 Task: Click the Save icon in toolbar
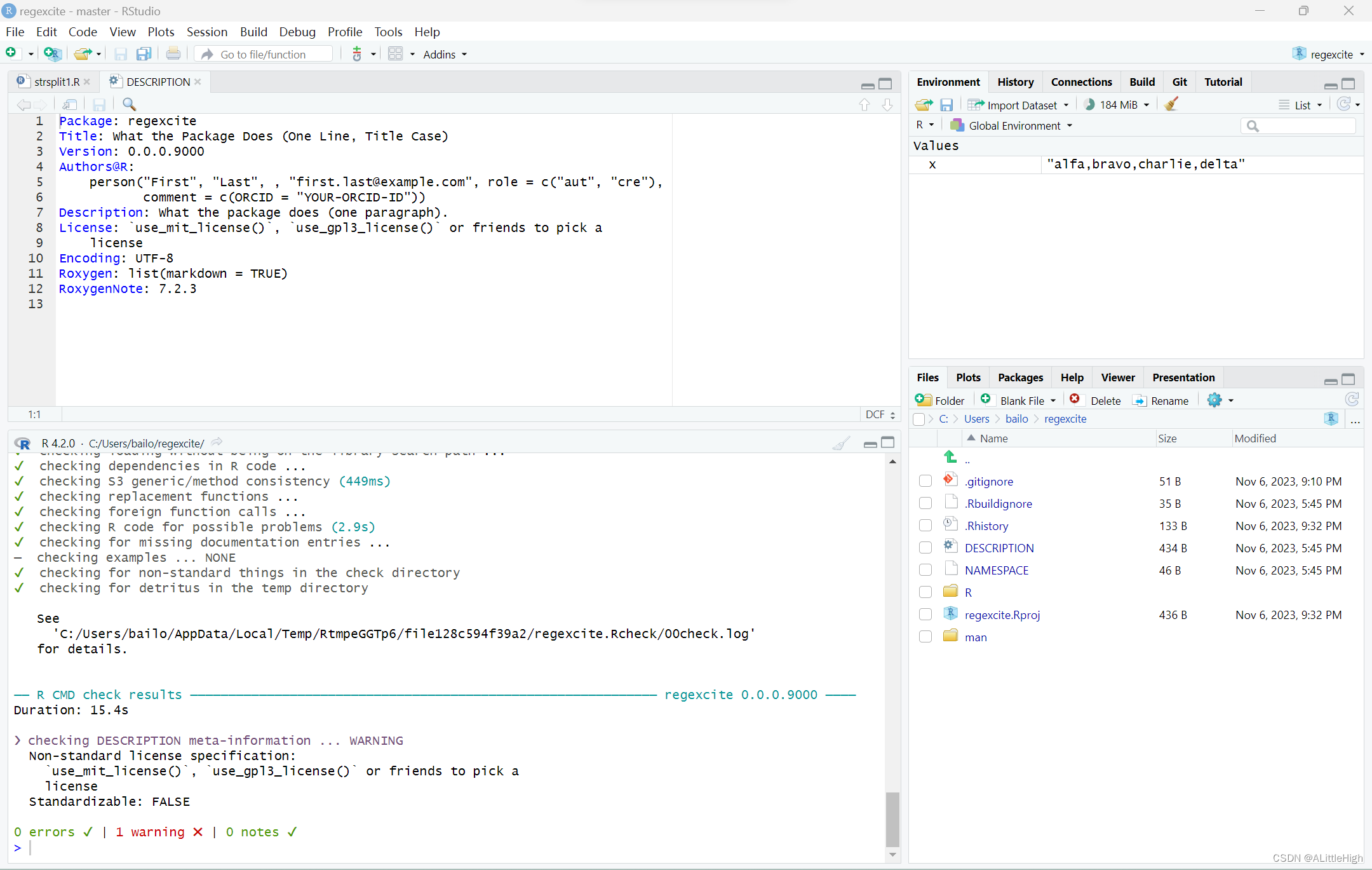tap(120, 53)
